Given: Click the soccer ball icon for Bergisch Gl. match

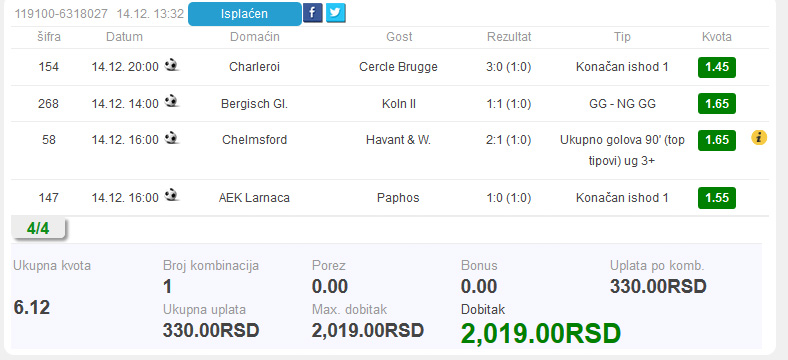Looking at the screenshot, I should pyautogui.click(x=171, y=102).
